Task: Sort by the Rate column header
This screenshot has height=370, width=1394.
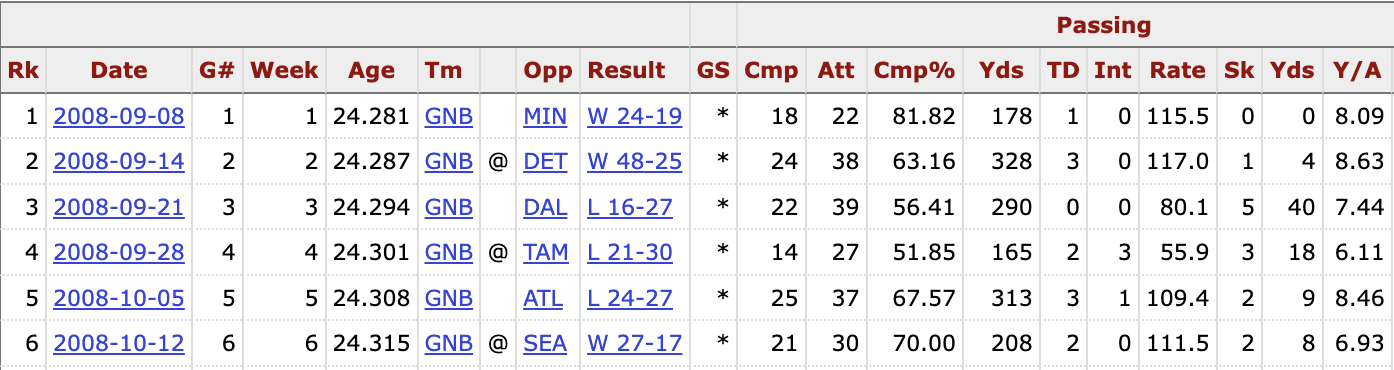Action: pos(1178,70)
